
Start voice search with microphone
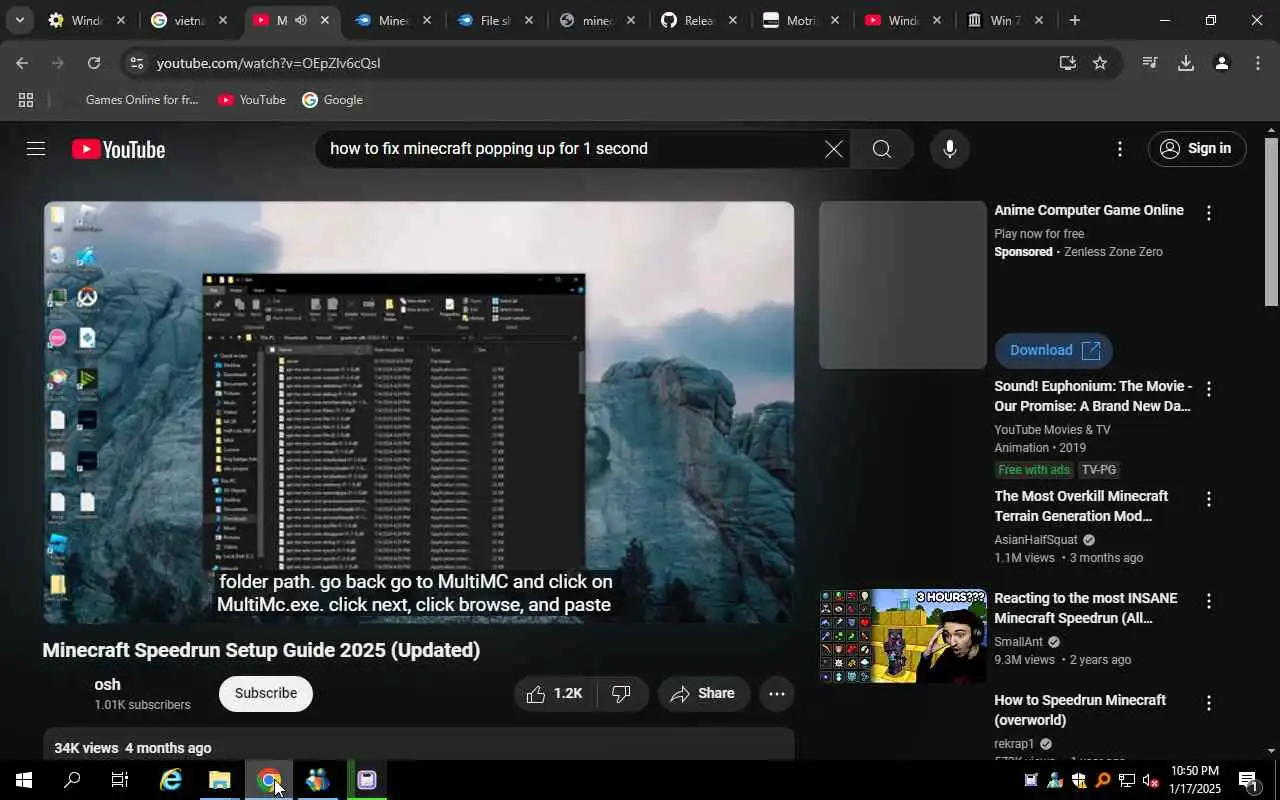pos(949,149)
